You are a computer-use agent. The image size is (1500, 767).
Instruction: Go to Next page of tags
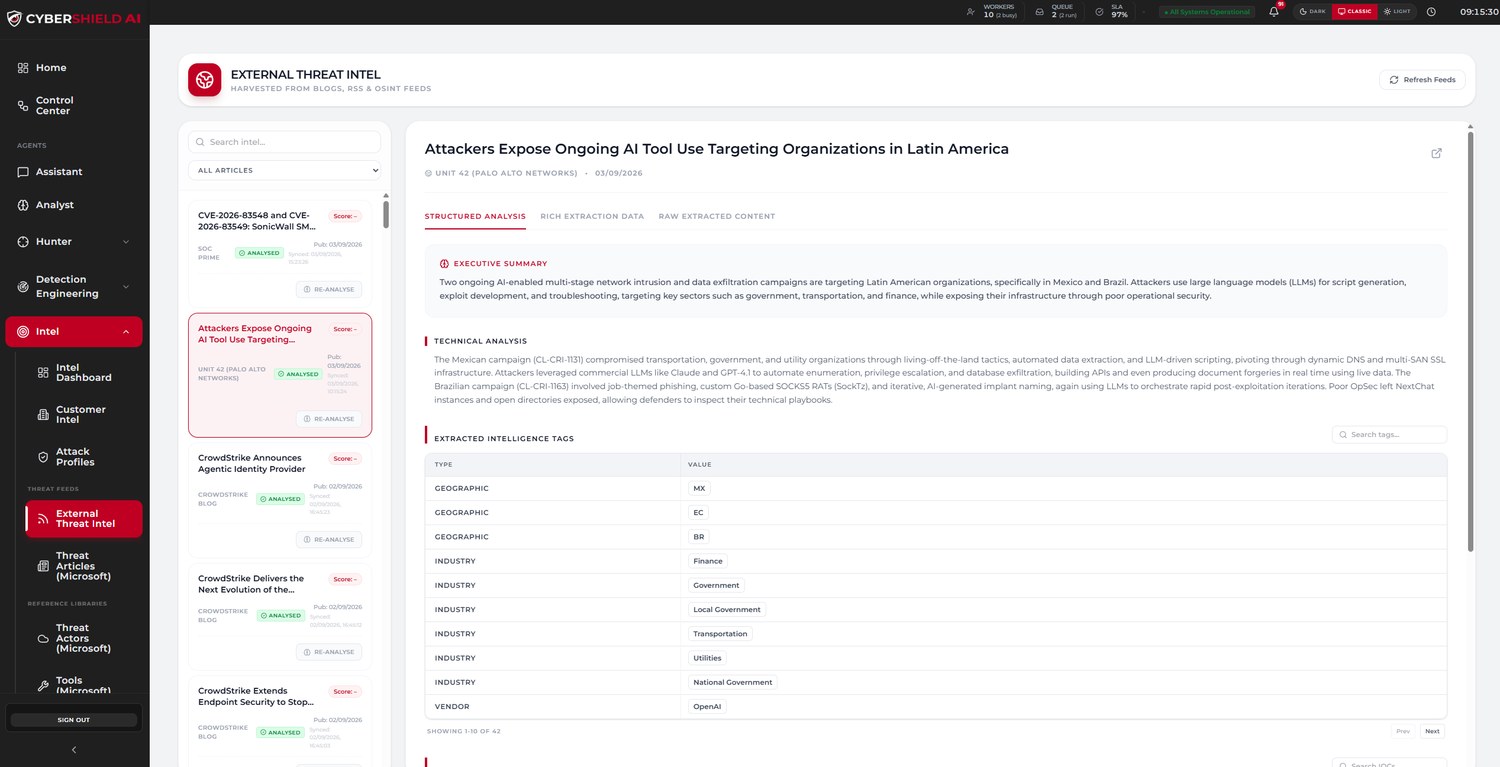coord(1432,731)
